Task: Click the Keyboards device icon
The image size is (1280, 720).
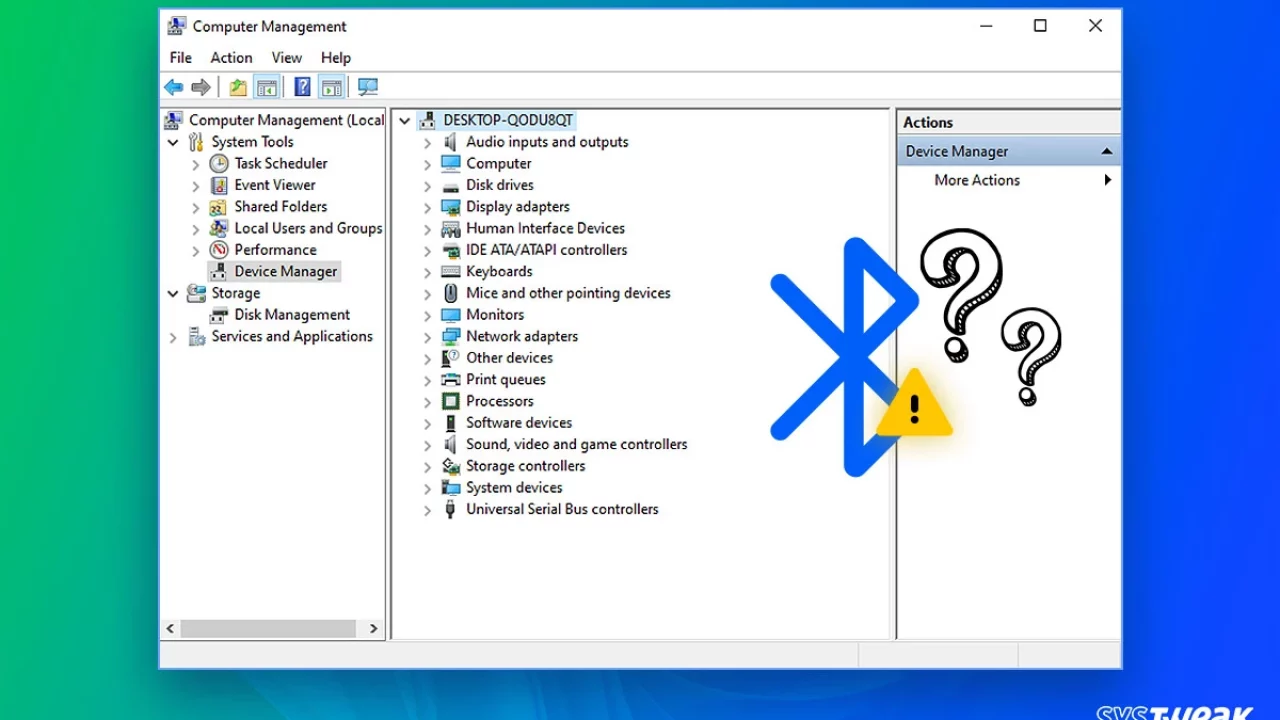Action: (x=451, y=272)
